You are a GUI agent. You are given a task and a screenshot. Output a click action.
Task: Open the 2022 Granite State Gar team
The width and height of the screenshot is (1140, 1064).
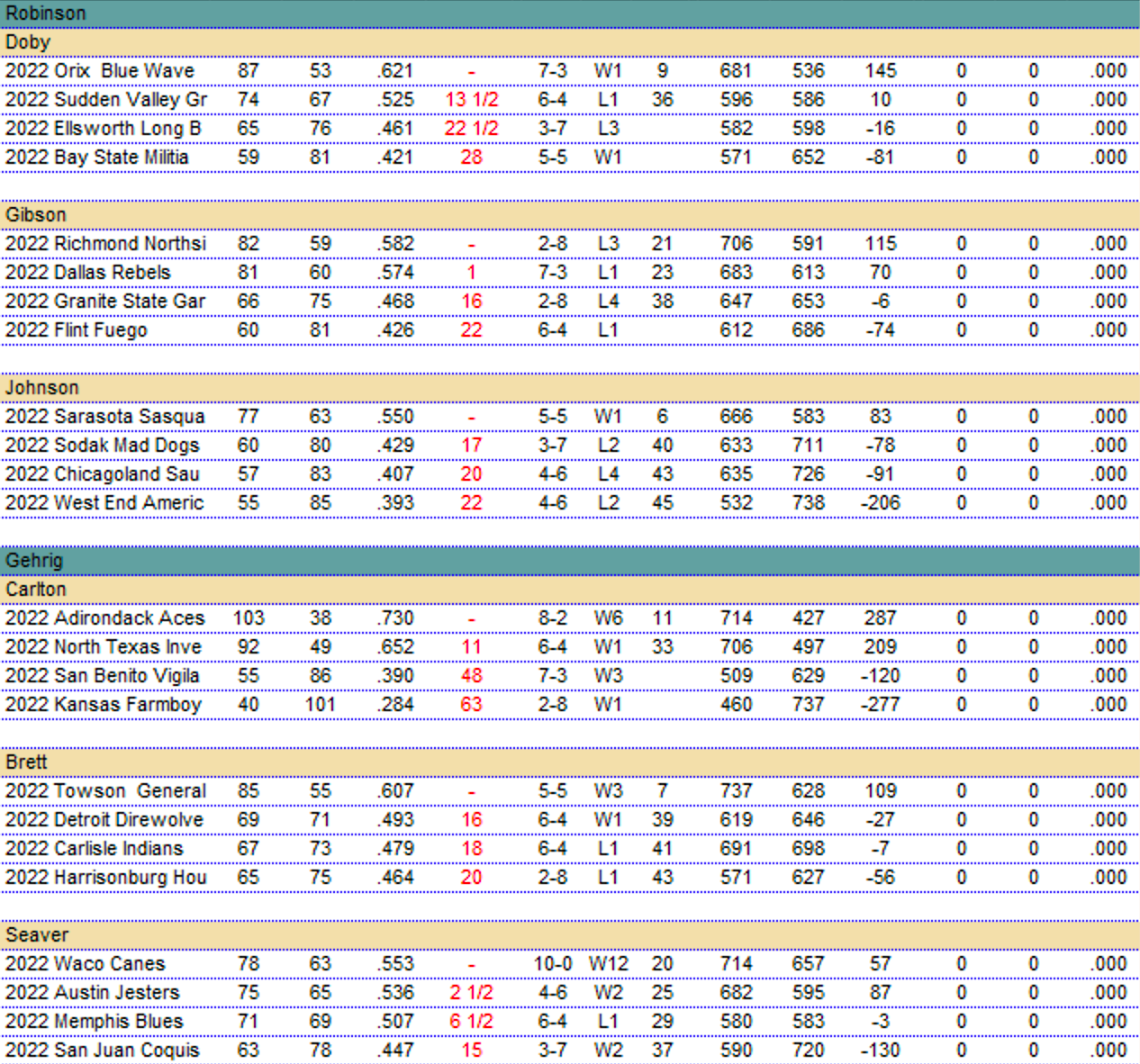coord(105,302)
